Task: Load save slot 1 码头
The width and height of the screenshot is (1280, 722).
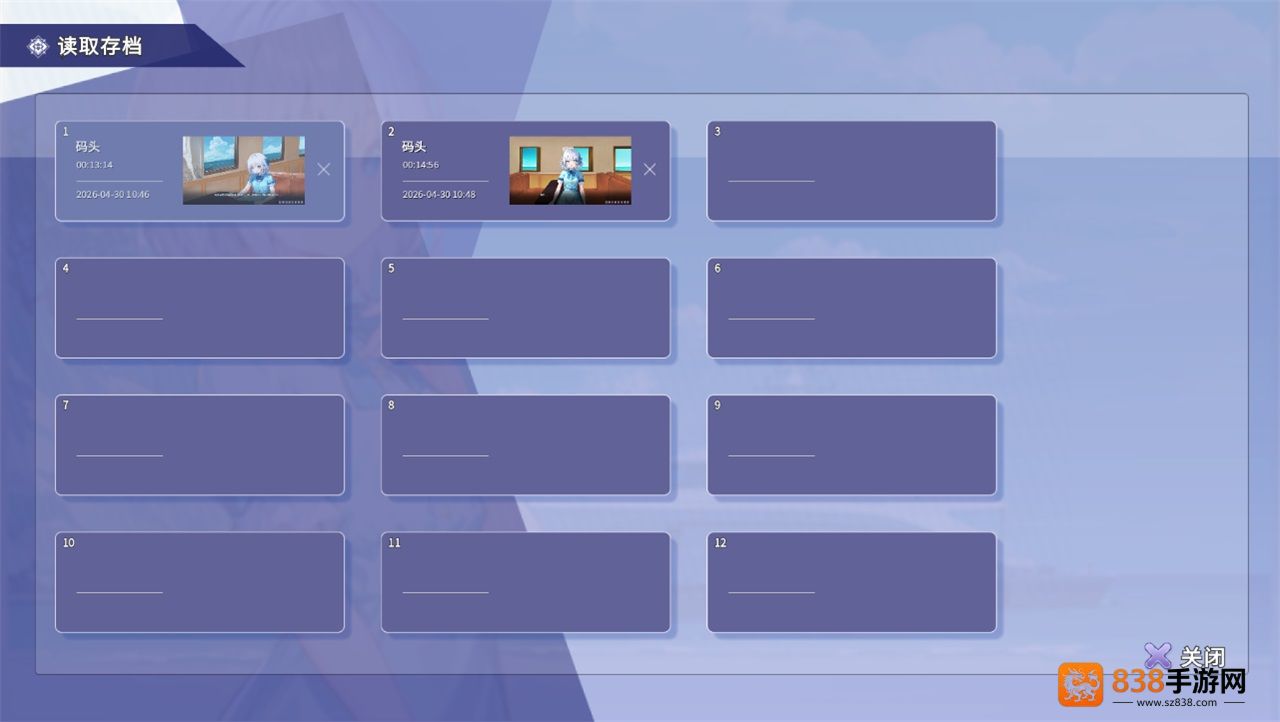Action: tap(199, 171)
